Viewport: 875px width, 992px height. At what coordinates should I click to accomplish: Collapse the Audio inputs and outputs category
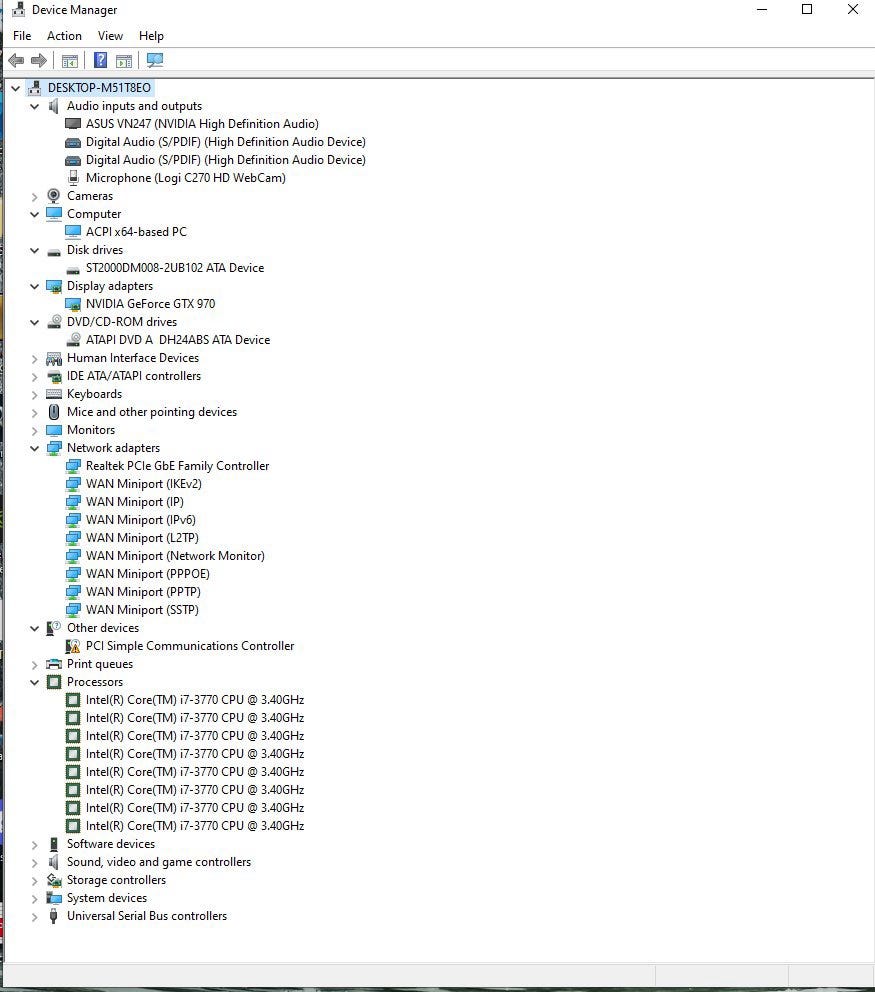[x=35, y=106]
